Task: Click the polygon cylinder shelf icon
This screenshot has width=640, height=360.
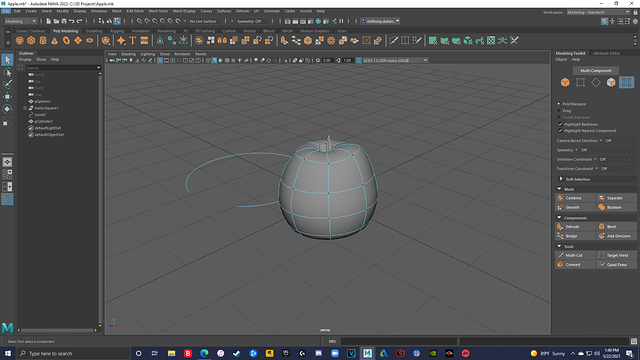Action: [43, 40]
